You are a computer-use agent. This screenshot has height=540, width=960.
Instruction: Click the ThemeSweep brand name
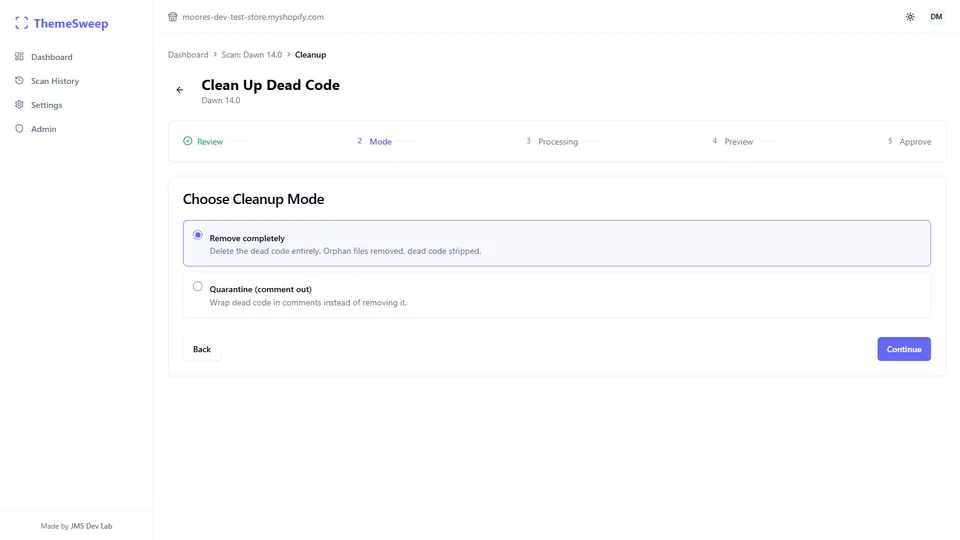(71, 23)
